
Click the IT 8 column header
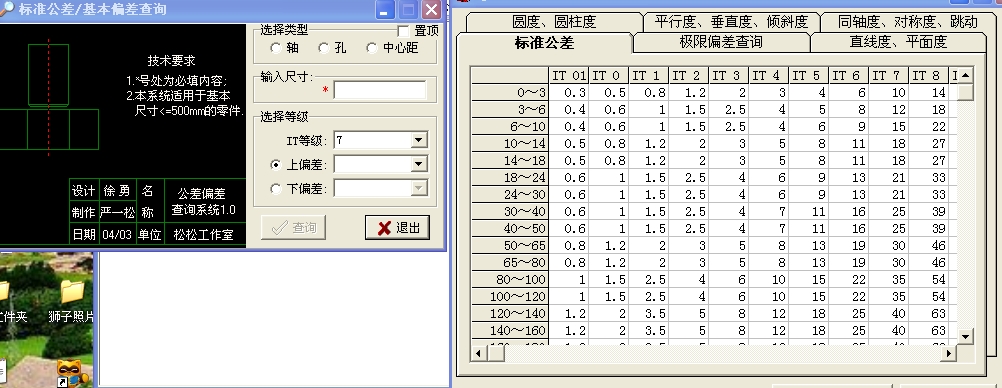coord(929,75)
